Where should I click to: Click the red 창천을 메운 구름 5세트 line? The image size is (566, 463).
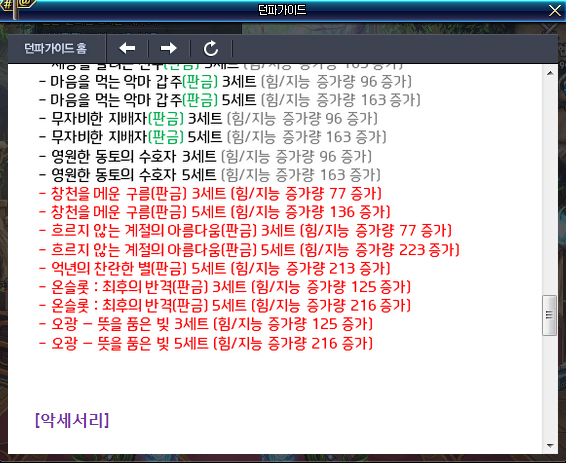click(215, 212)
